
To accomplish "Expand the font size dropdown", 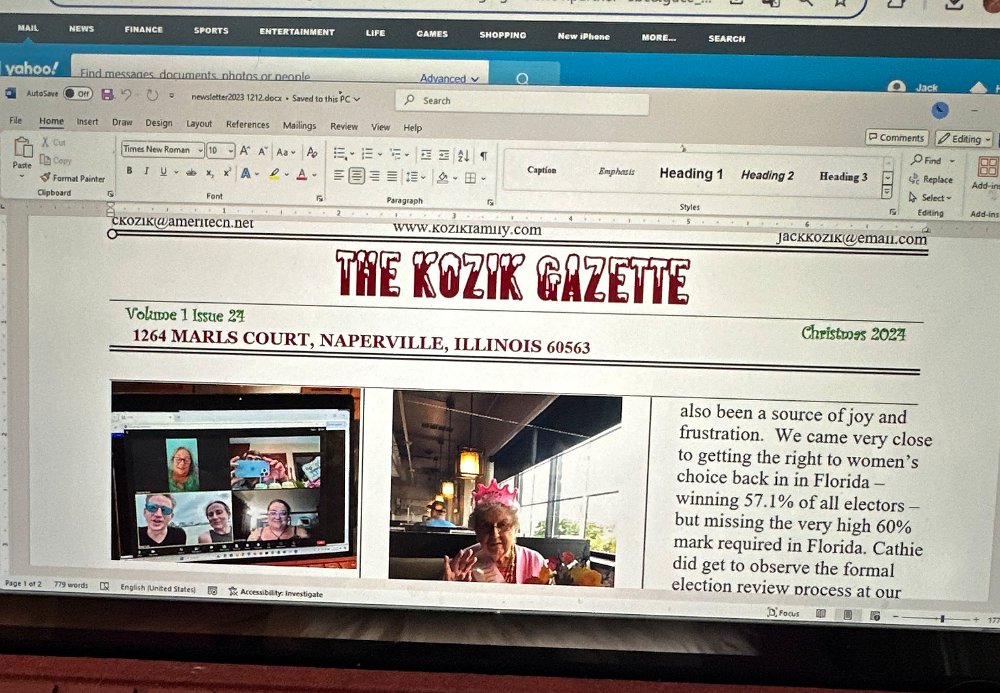I will [x=230, y=151].
